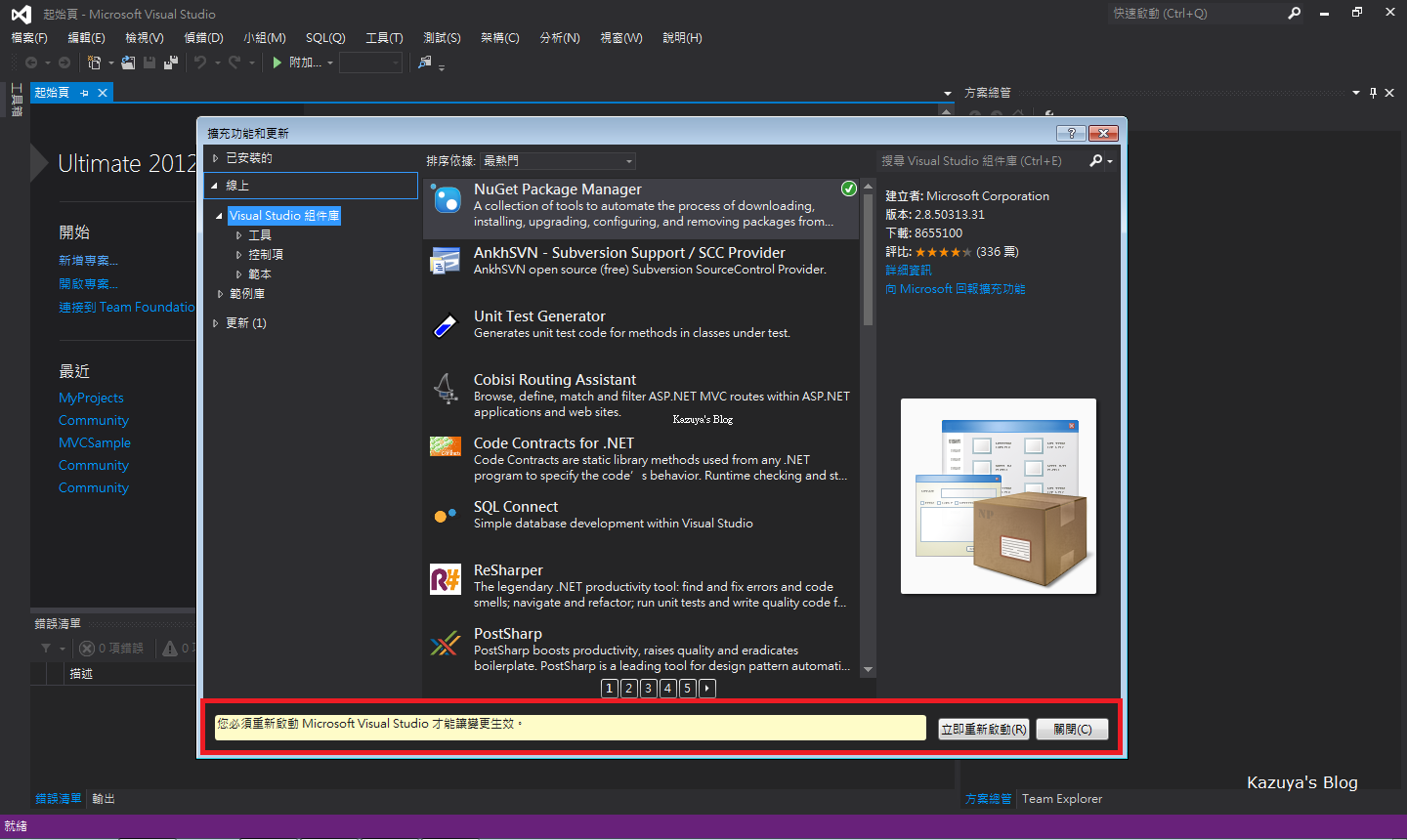Open the 說明(H) menu
This screenshot has height=840, width=1407.
[682, 38]
